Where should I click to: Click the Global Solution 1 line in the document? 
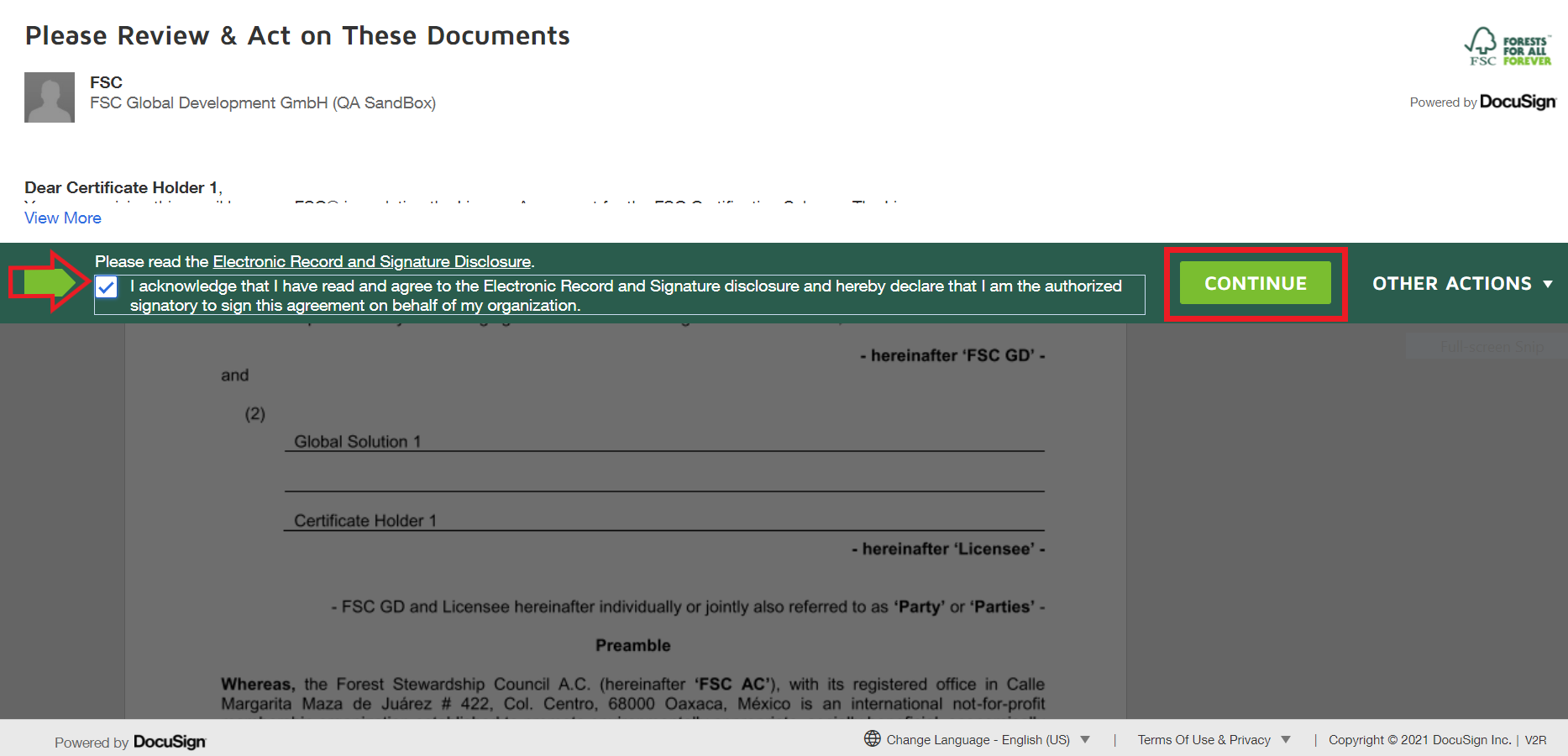[357, 442]
